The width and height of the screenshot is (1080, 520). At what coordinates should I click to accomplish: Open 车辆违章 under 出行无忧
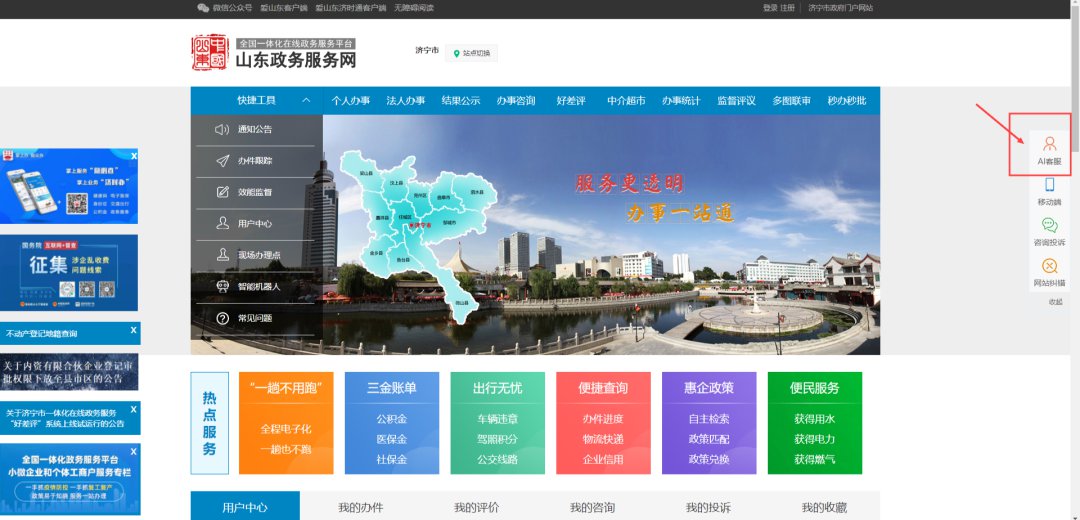[x=497, y=419]
